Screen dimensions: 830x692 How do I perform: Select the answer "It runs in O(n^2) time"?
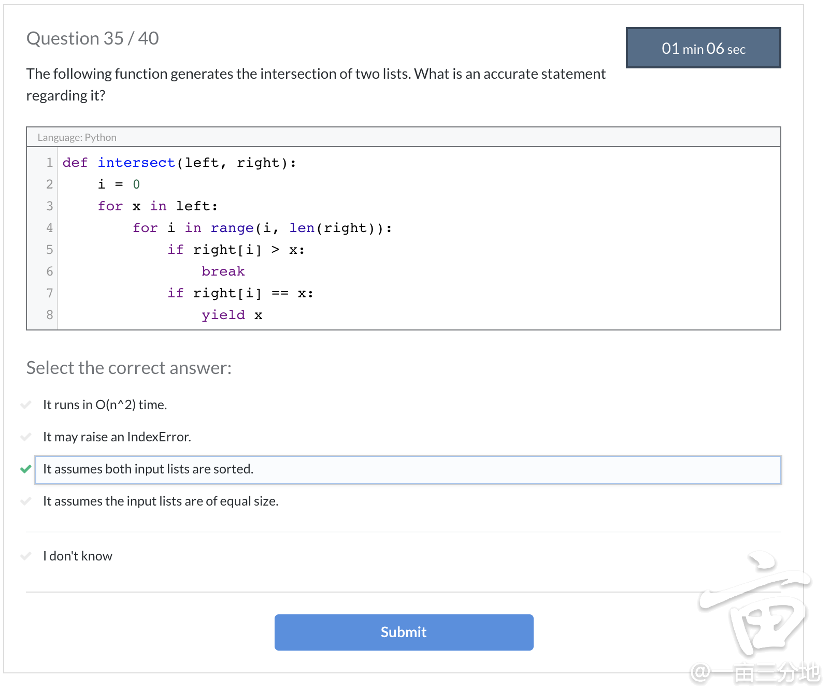pos(104,405)
